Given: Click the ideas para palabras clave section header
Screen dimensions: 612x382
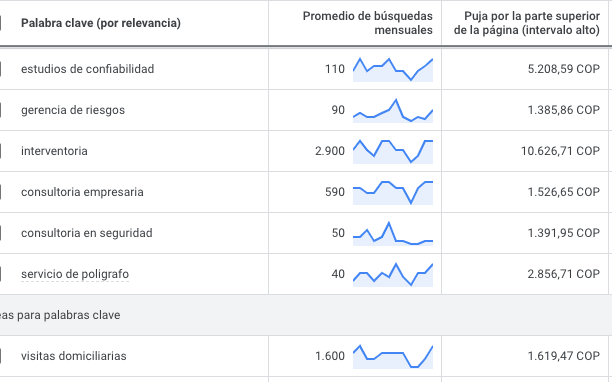Looking at the screenshot, I should click(x=60, y=315).
